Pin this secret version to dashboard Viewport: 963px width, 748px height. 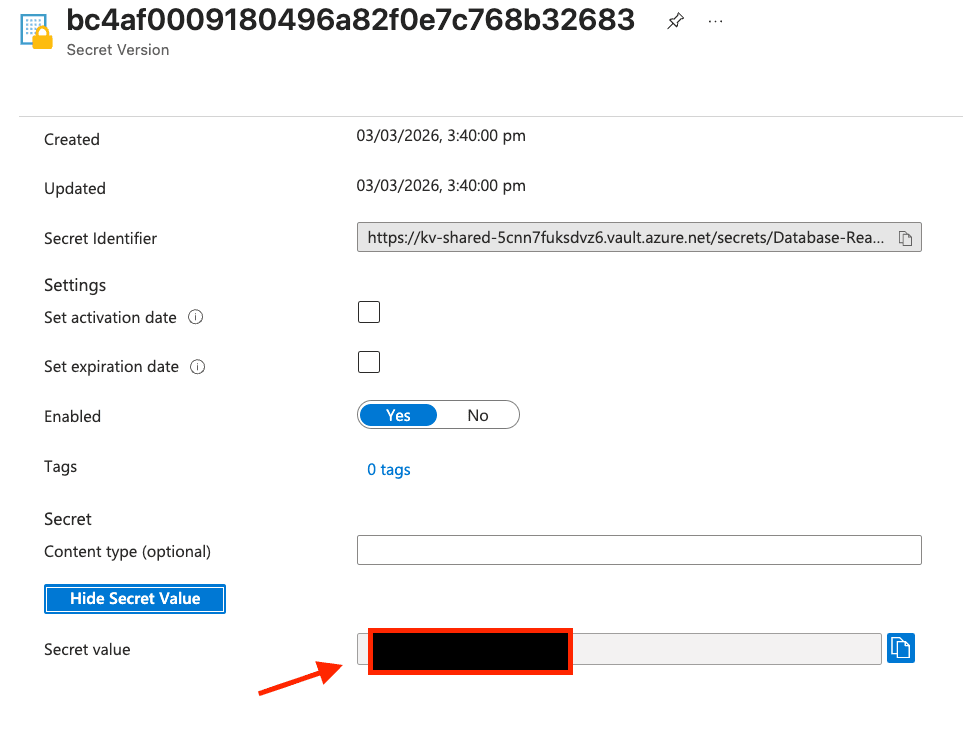coord(676,21)
